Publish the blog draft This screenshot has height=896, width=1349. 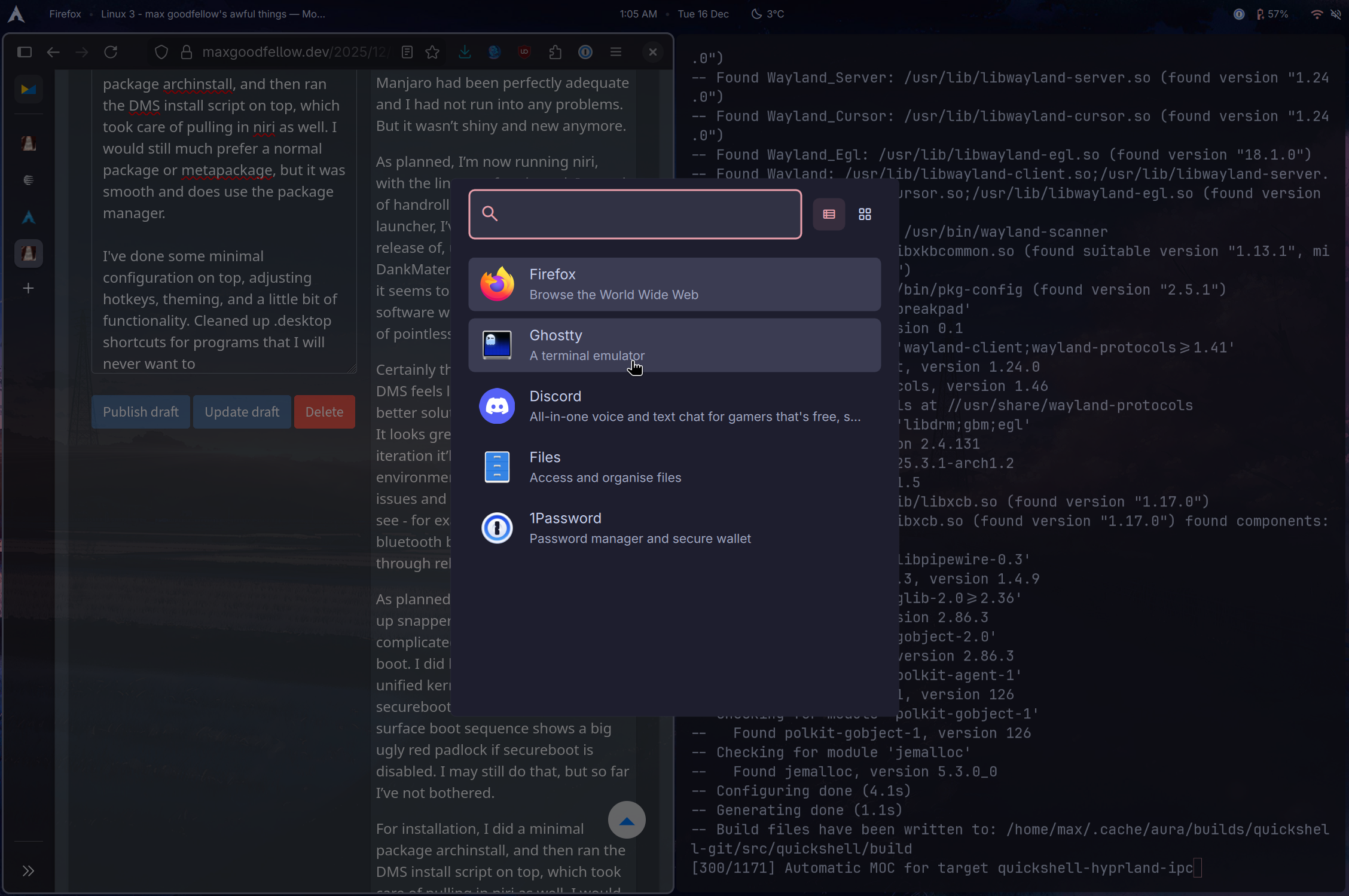coord(141,411)
